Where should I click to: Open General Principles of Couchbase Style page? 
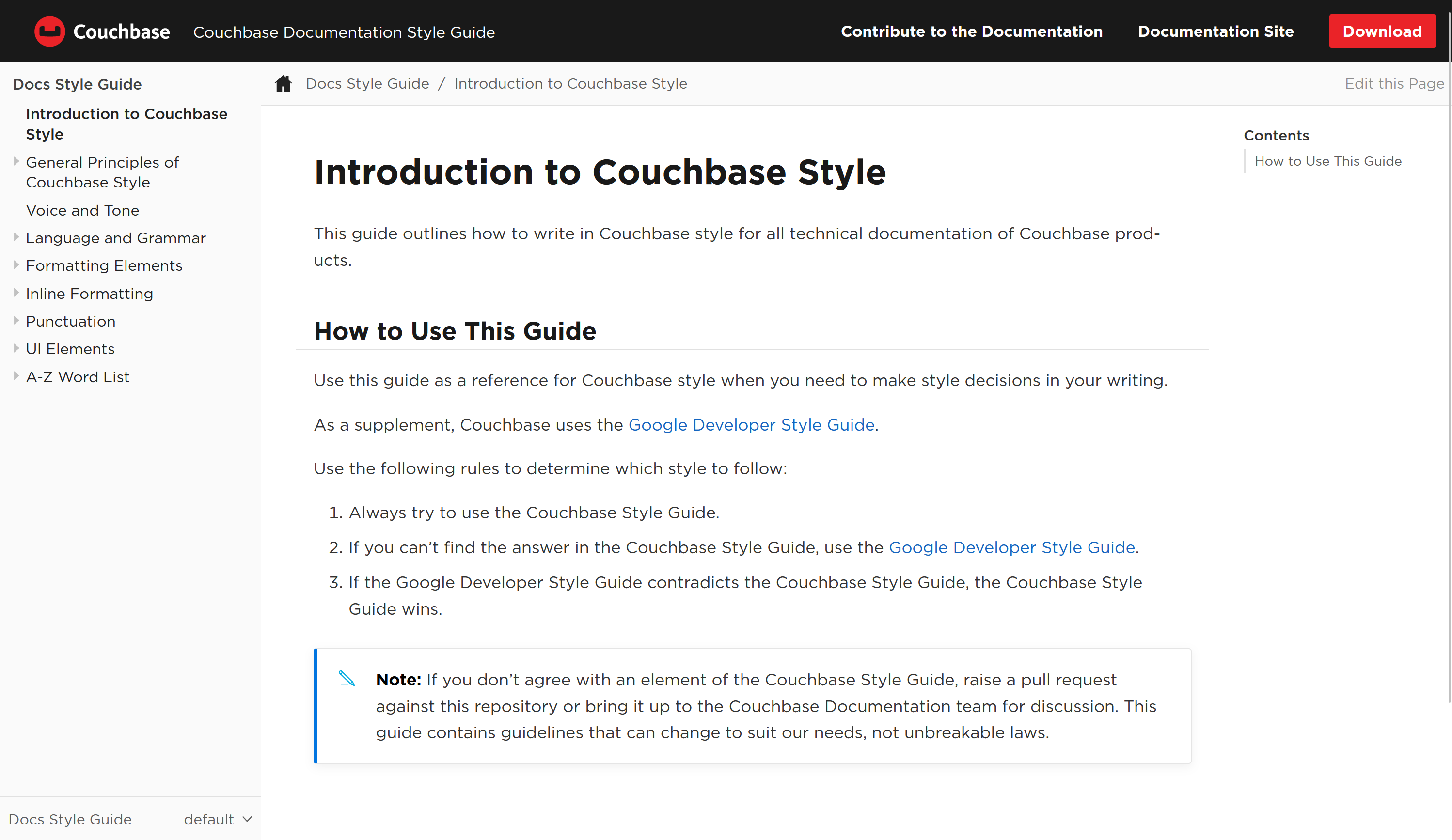103,172
